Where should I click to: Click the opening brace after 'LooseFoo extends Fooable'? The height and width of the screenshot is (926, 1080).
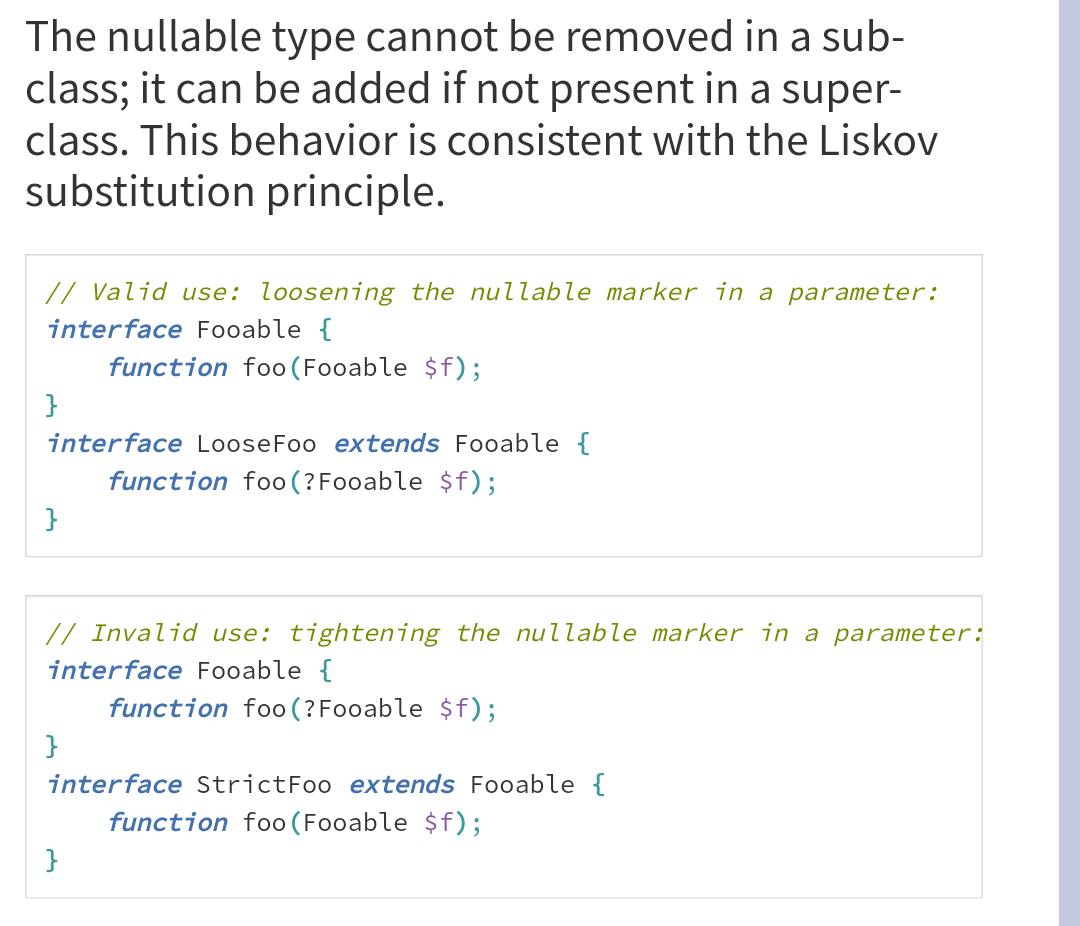[x=583, y=444]
